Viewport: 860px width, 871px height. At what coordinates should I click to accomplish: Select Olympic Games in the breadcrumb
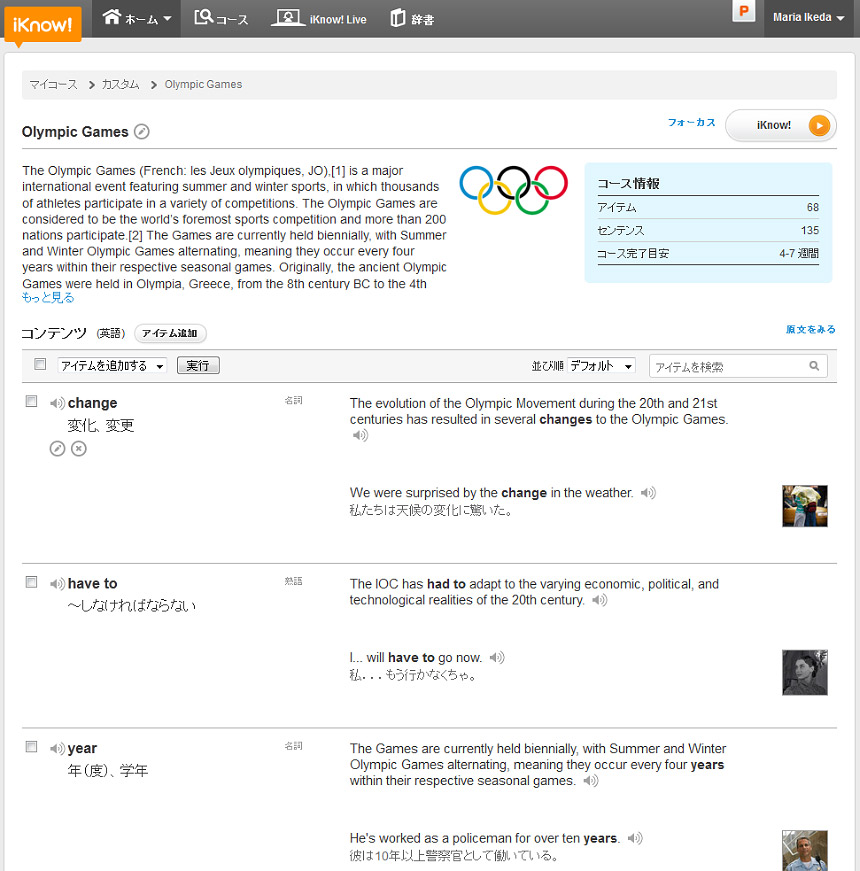[x=203, y=84]
